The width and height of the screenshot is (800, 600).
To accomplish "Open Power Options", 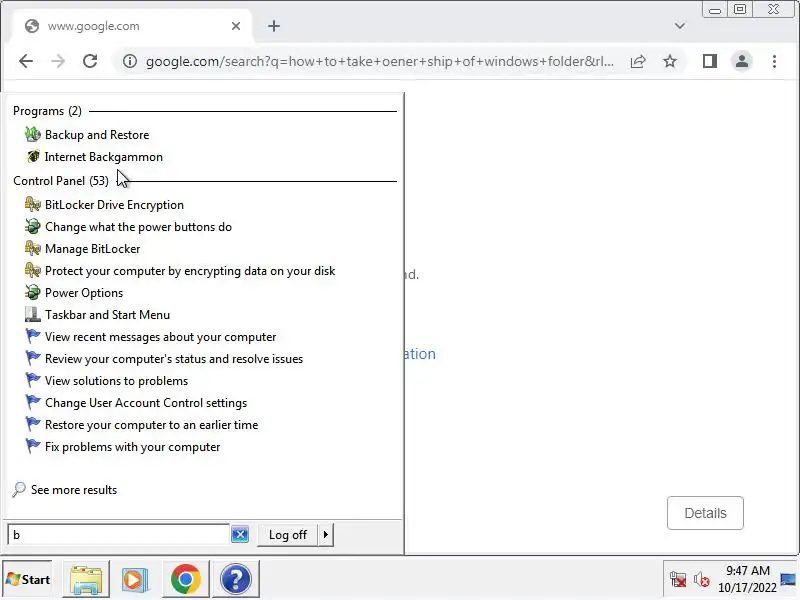I will [x=84, y=292].
